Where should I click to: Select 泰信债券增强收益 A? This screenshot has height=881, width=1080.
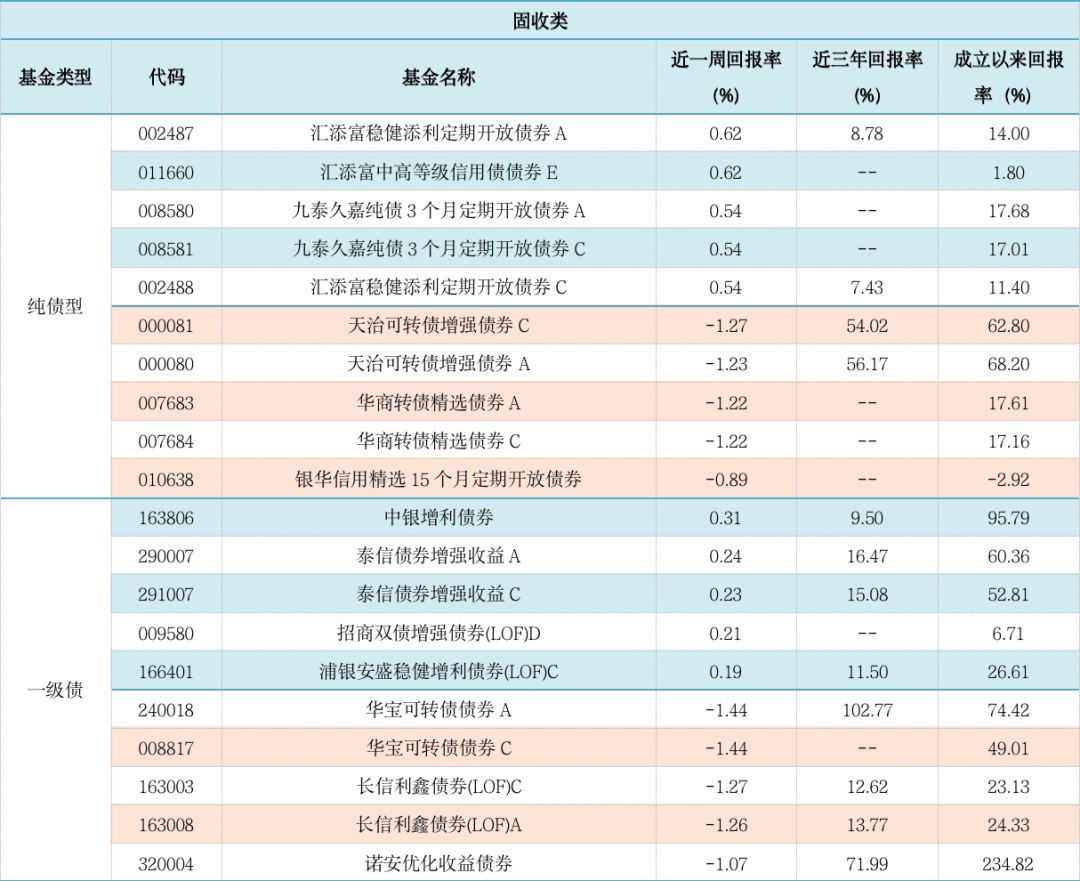(x=439, y=555)
